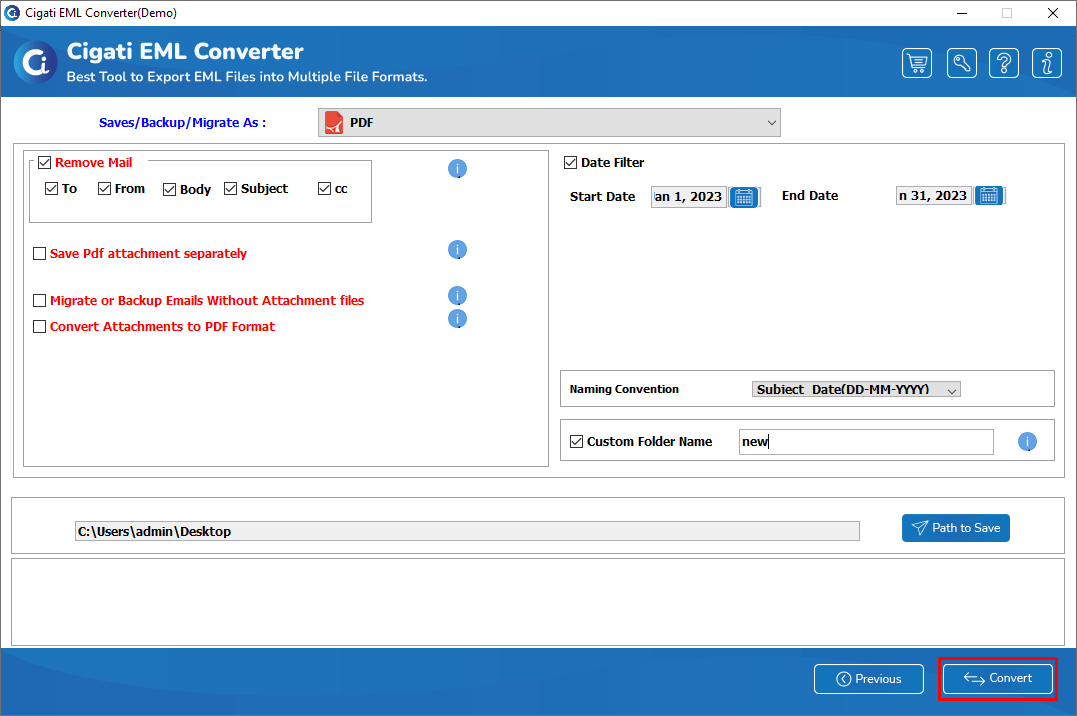Image resolution: width=1077 pixels, height=716 pixels.
Task: Click the Custom Folder Name text field
Action: point(866,442)
